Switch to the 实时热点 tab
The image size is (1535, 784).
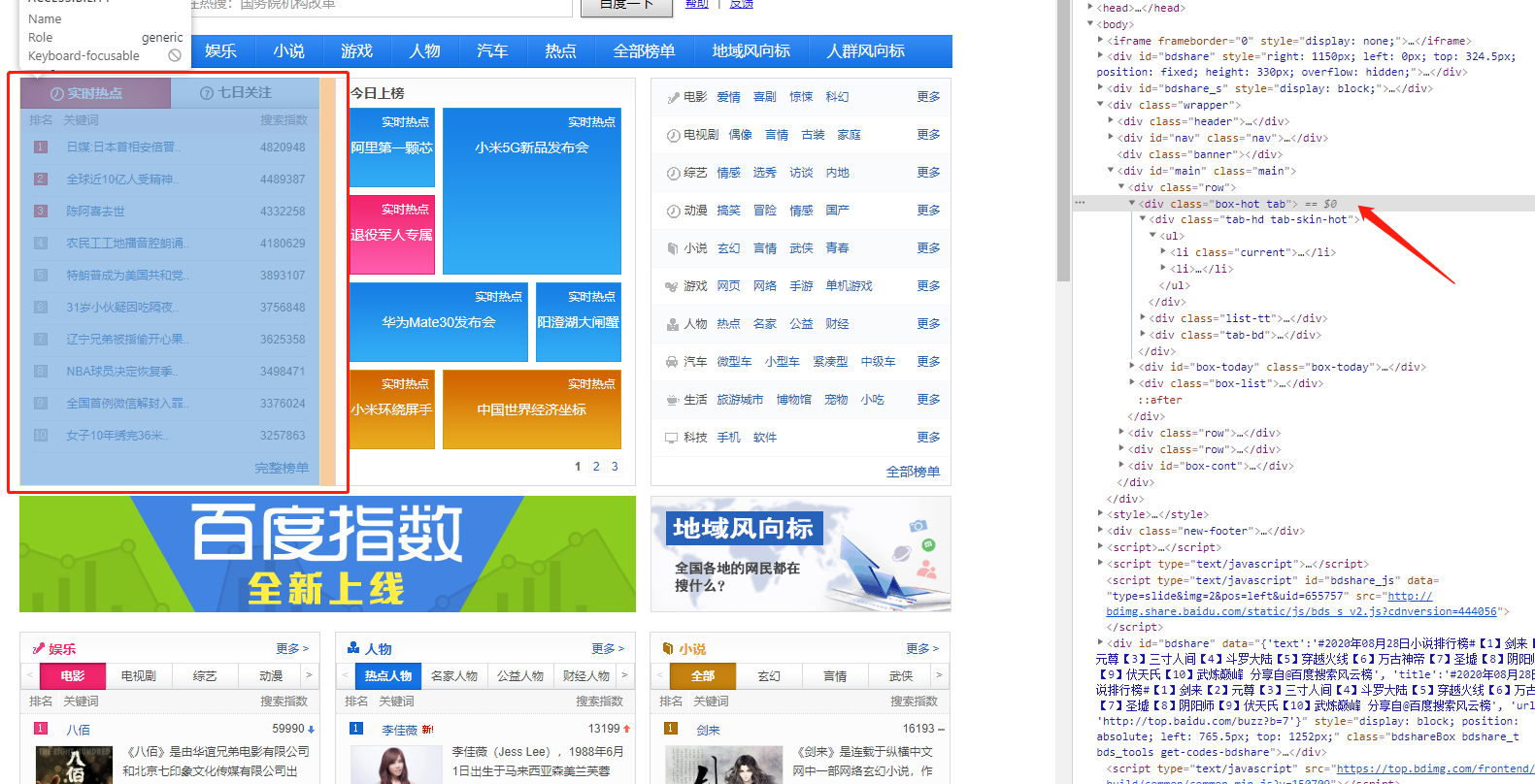coord(95,93)
